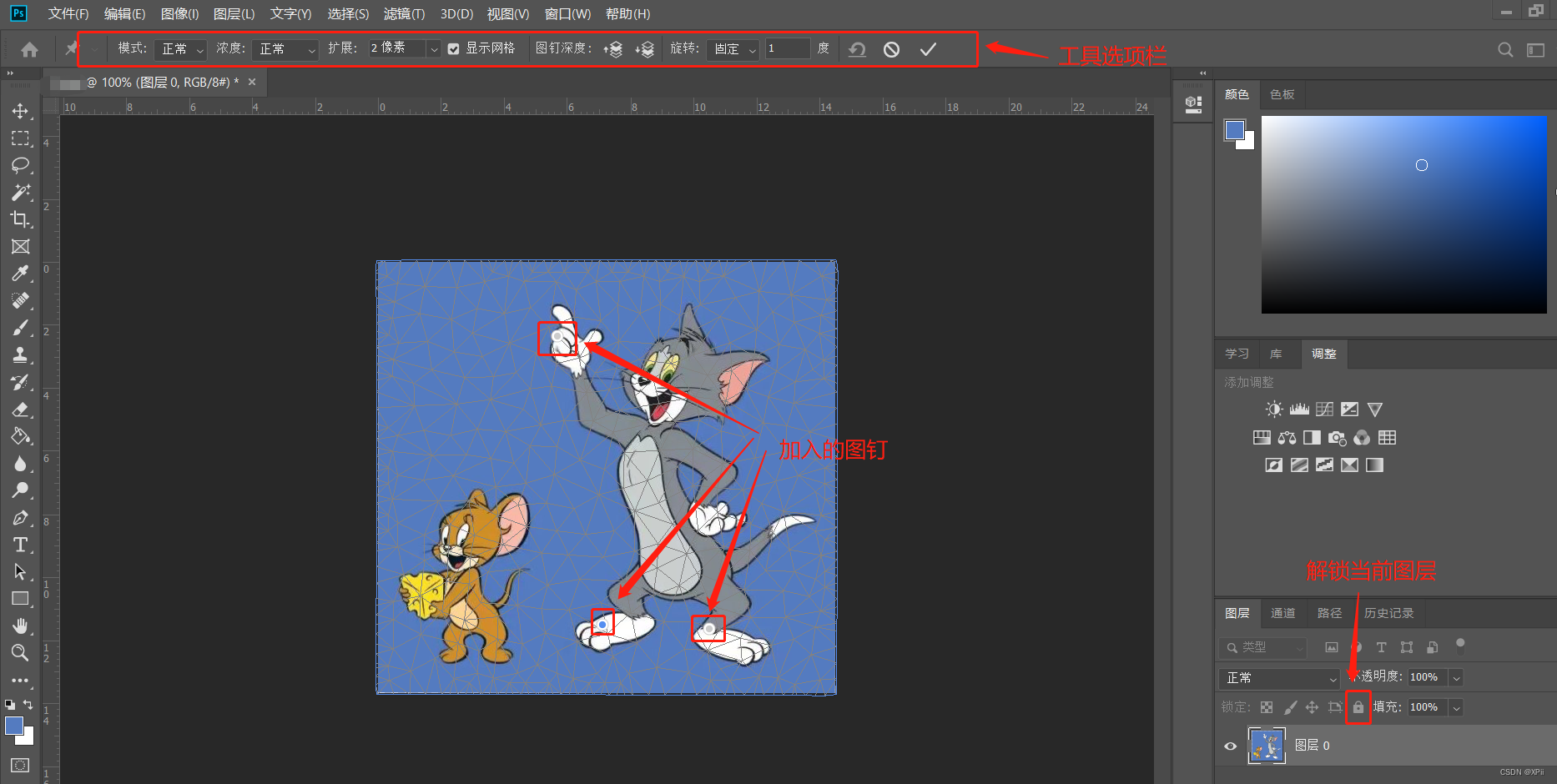Open the 浓度 density dropdown
Viewport: 1557px width, 784px height.
click(x=285, y=49)
